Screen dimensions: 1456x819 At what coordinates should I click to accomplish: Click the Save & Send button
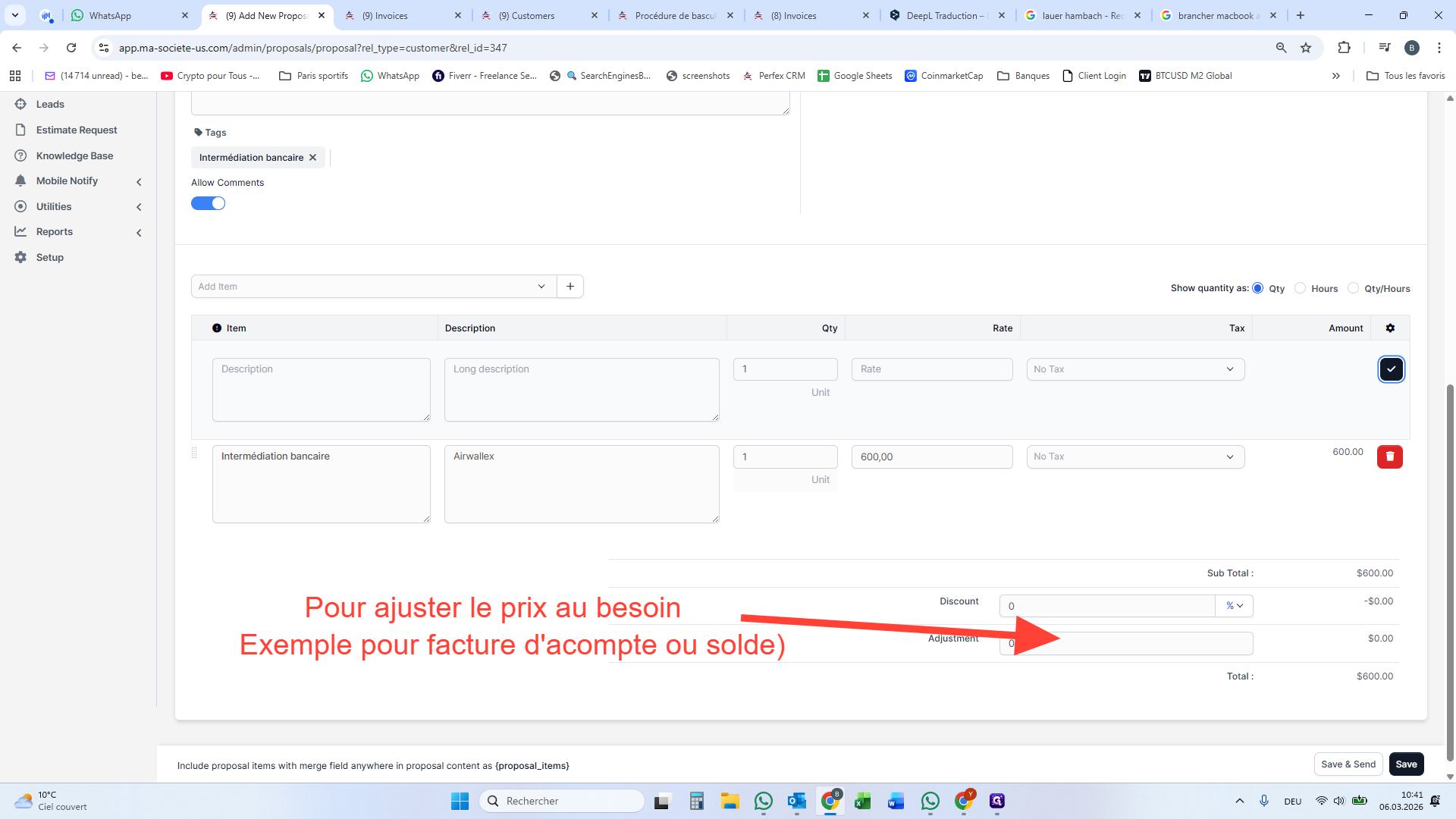pos(1348,764)
